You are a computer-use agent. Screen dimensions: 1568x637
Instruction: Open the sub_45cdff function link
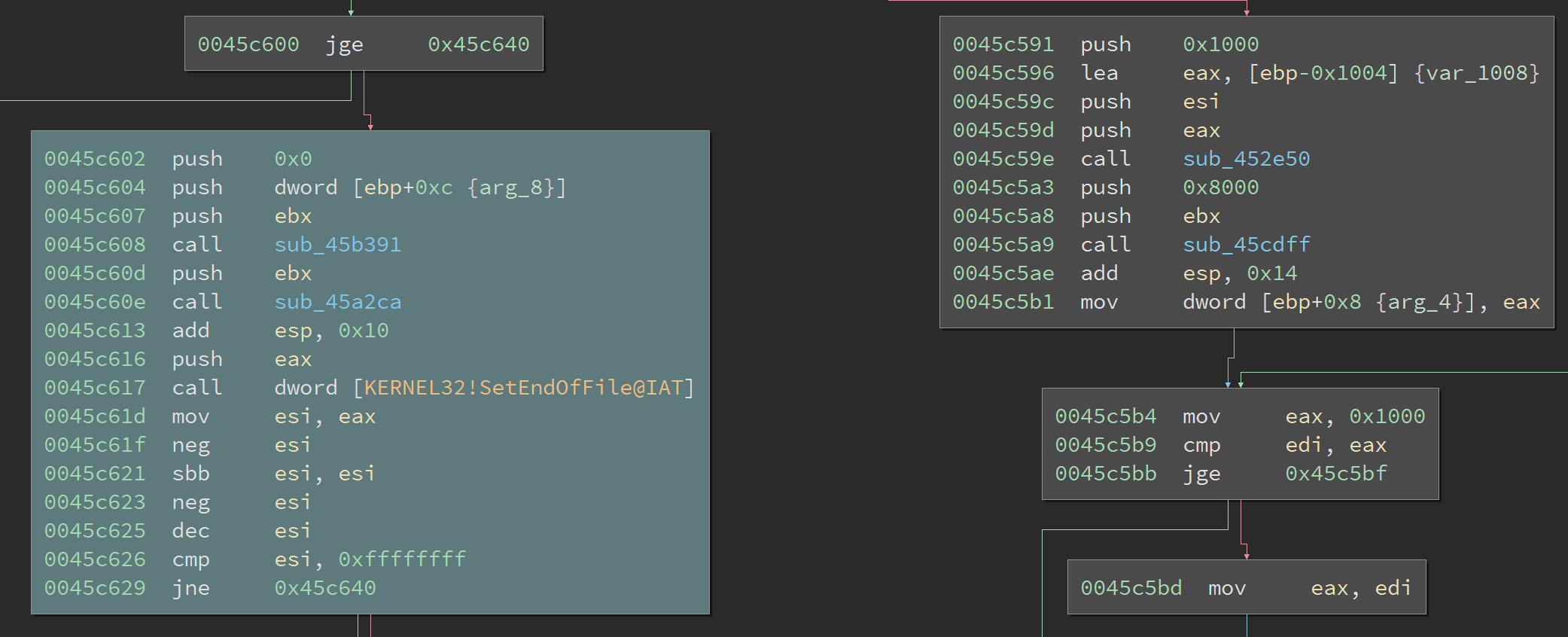(x=1247, y=245)
